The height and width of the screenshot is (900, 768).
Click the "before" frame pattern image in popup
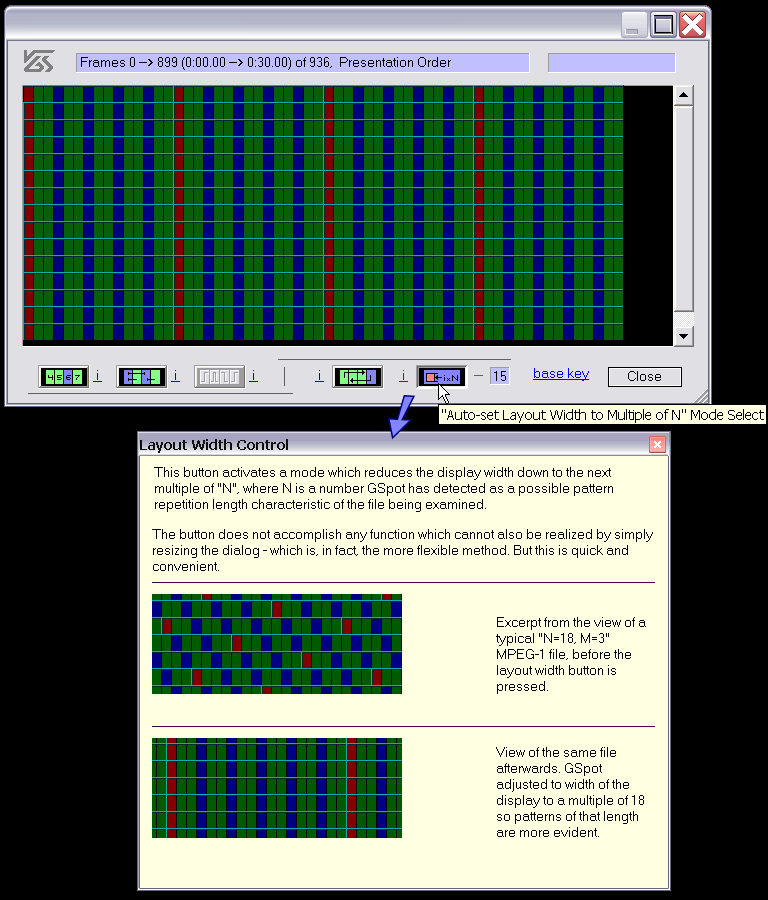click(x=277, y=644)
